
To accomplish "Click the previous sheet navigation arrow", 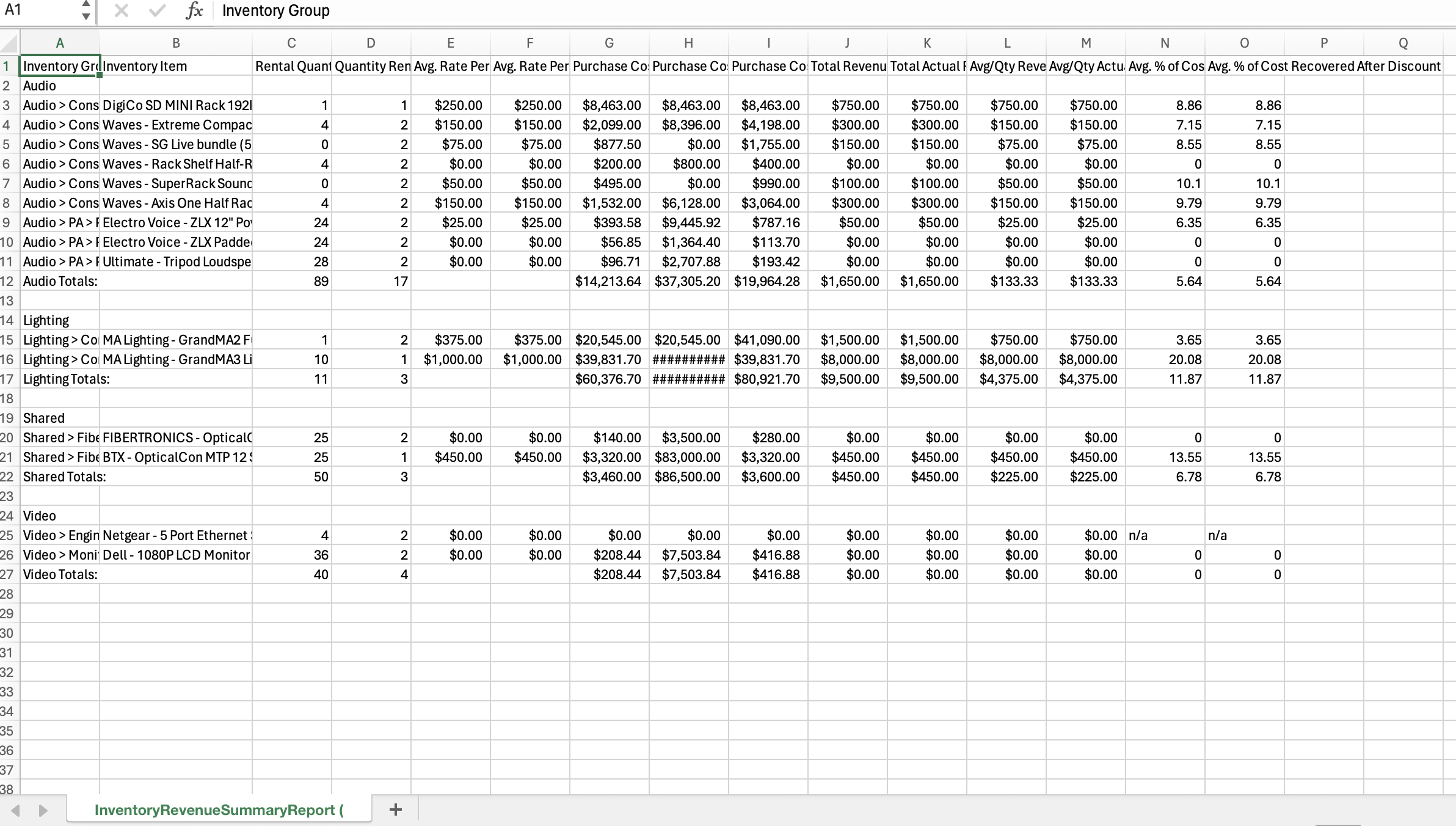I will point(16,810).
